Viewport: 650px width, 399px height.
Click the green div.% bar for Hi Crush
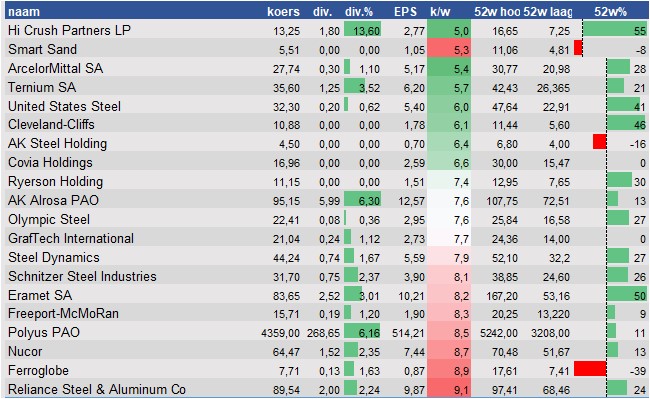(x=362, y=29)
